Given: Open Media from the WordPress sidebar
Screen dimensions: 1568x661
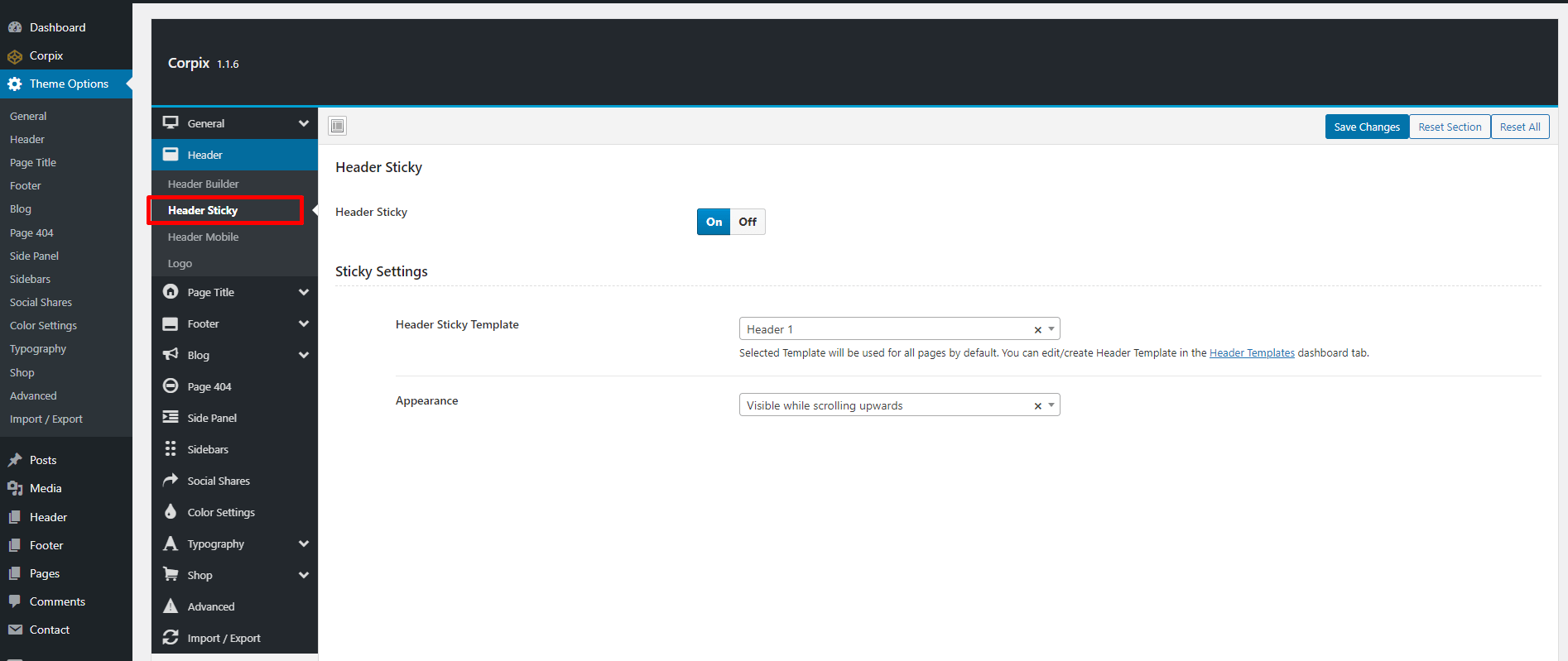Looking at the screenshot, I should pyautogui.click(x=46, y=488).
